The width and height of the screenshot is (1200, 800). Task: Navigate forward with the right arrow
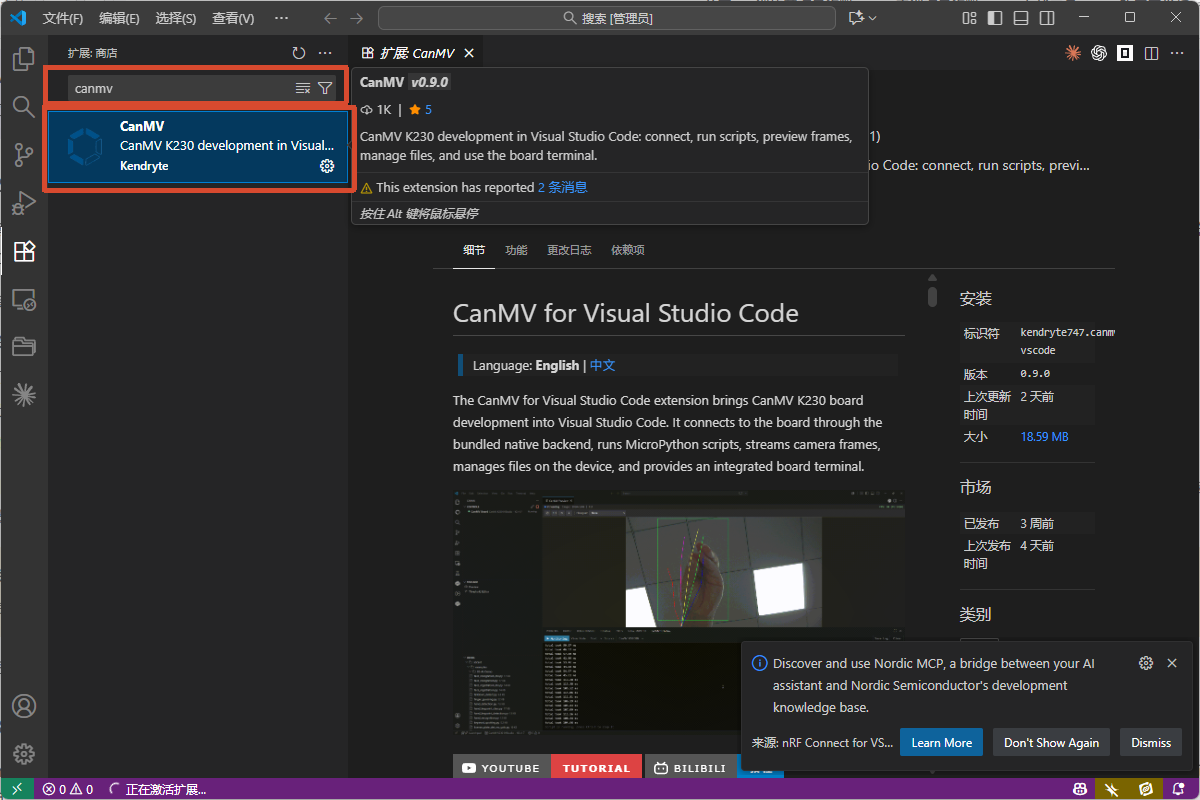coord(357,18)
